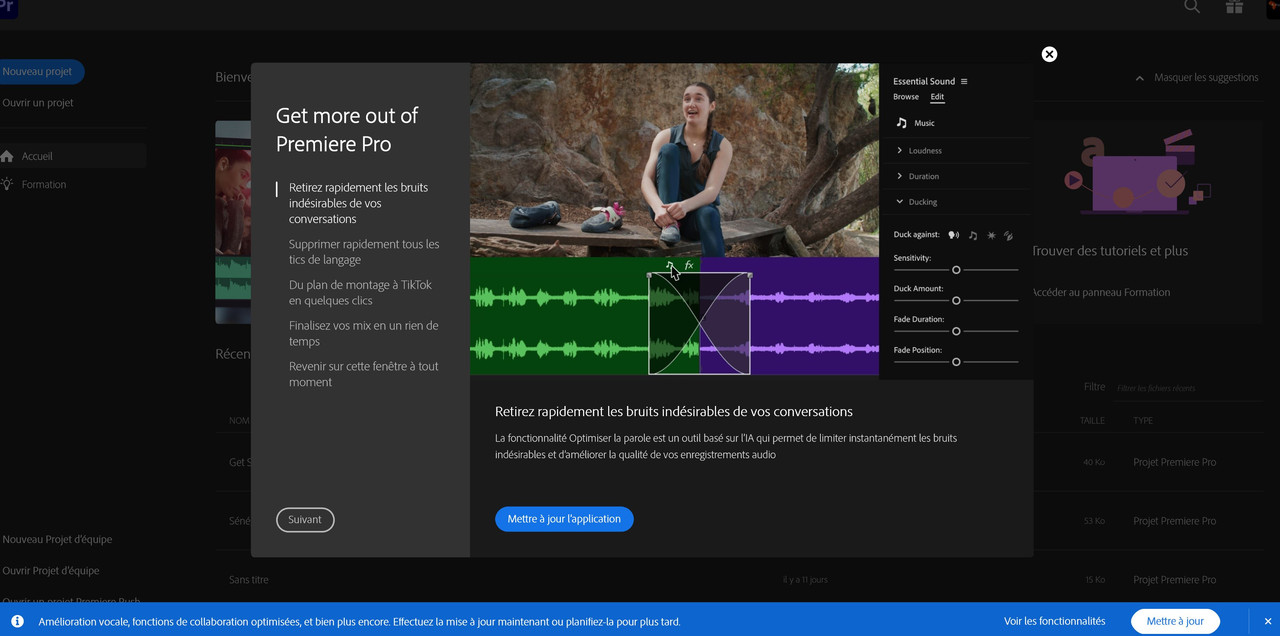1280x636 pixels.
Task: Open the gift box What's New icon
Action: (x=1234, y=7)
